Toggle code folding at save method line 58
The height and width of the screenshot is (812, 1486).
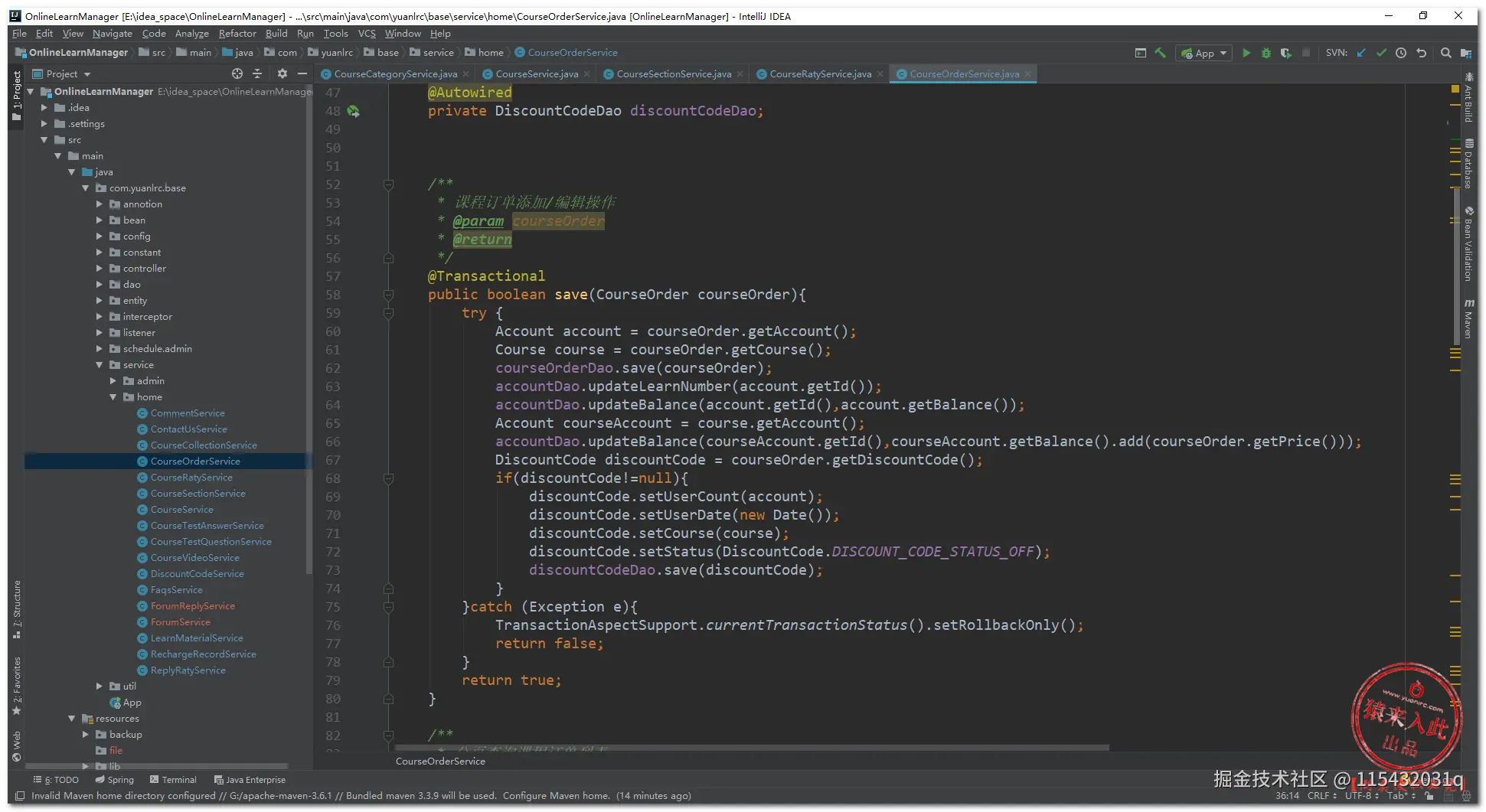click(x=388, y=295)
